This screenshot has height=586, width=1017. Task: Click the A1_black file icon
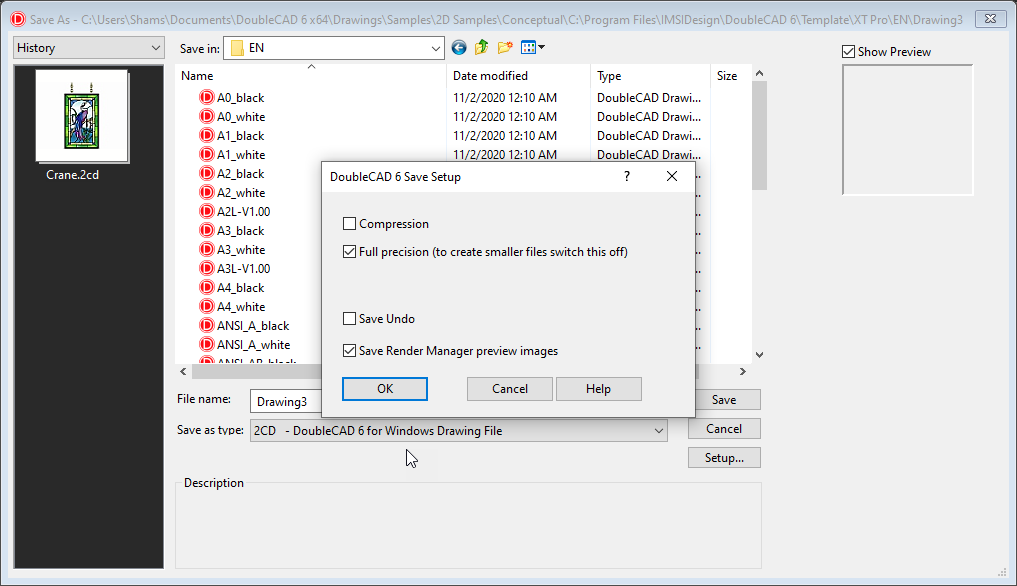point(207,135)
